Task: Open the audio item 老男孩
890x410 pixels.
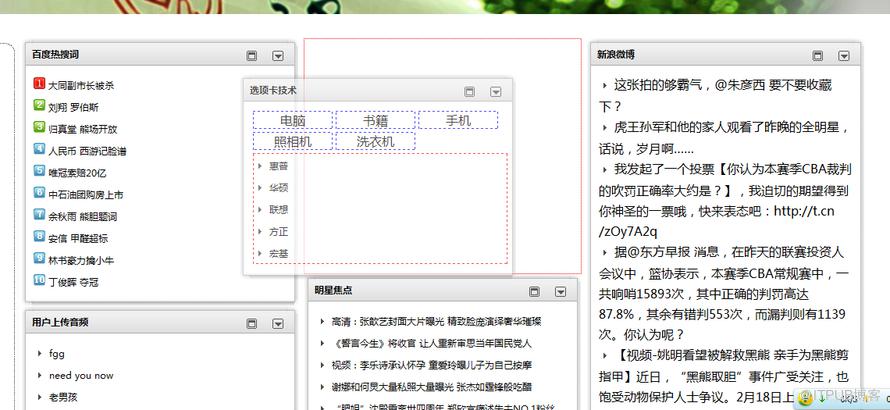Action: [63, 398]
